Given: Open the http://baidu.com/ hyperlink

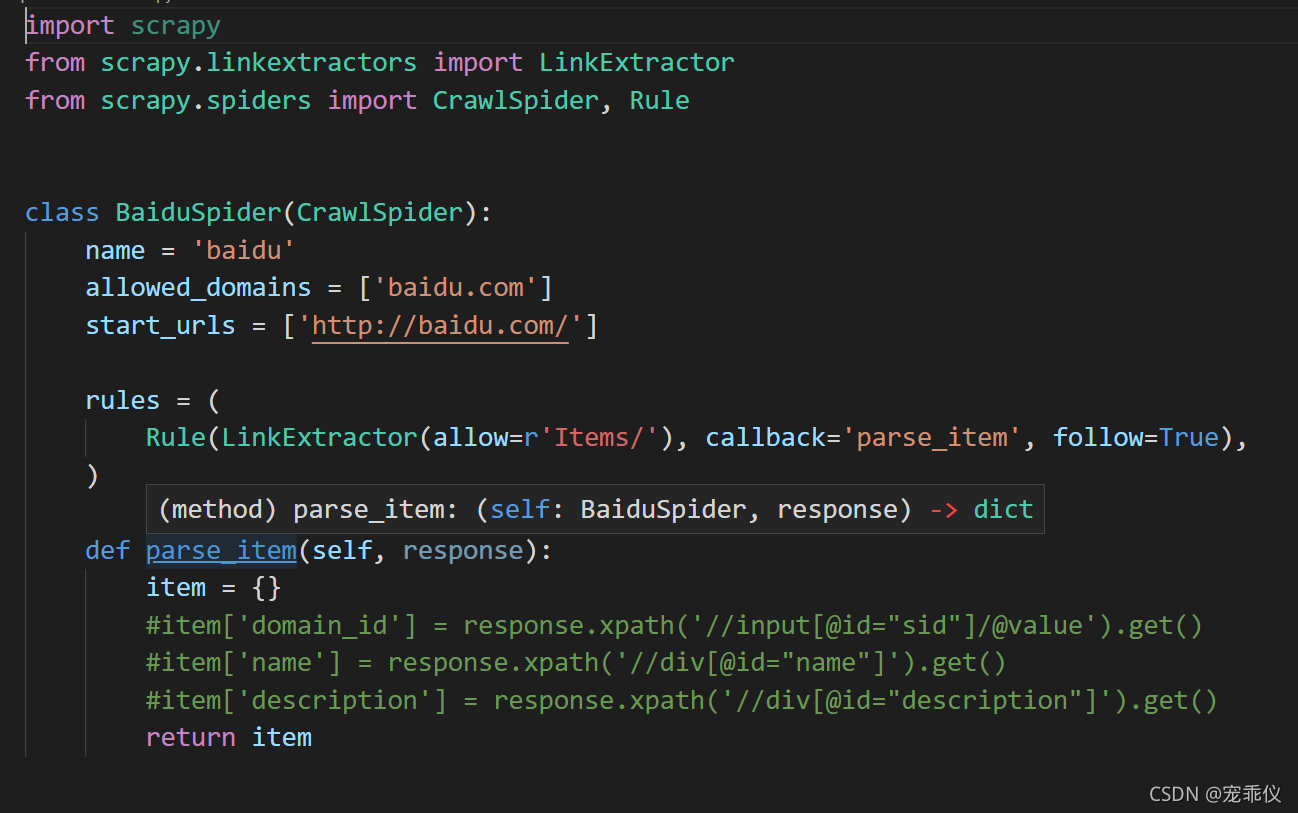Looking at the screenshot, I should click(440, 324).
